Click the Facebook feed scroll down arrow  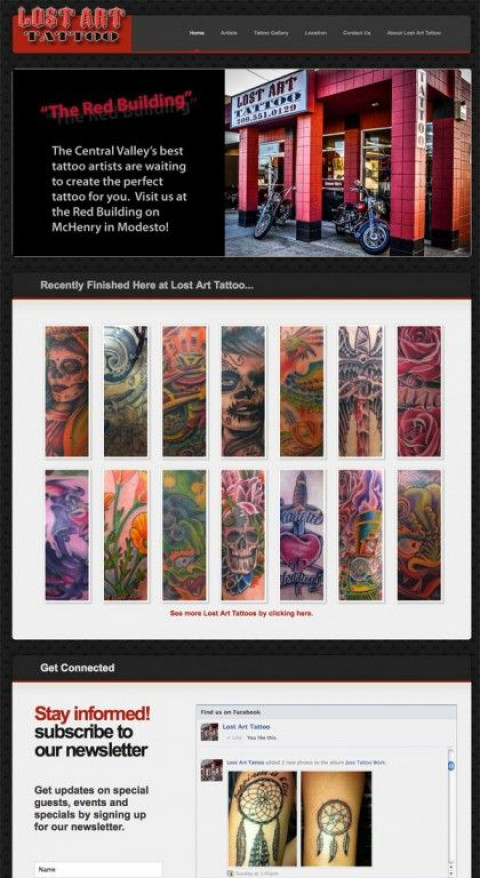point(451,873)
